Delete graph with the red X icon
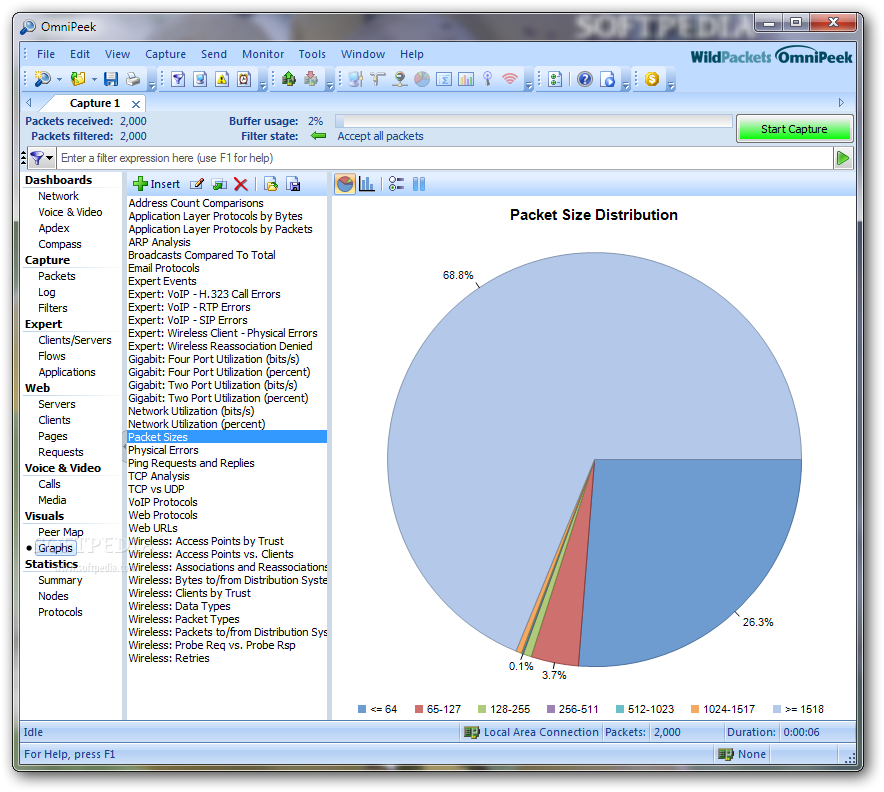The width and height of the screenshot is (884, 792). 241,184
